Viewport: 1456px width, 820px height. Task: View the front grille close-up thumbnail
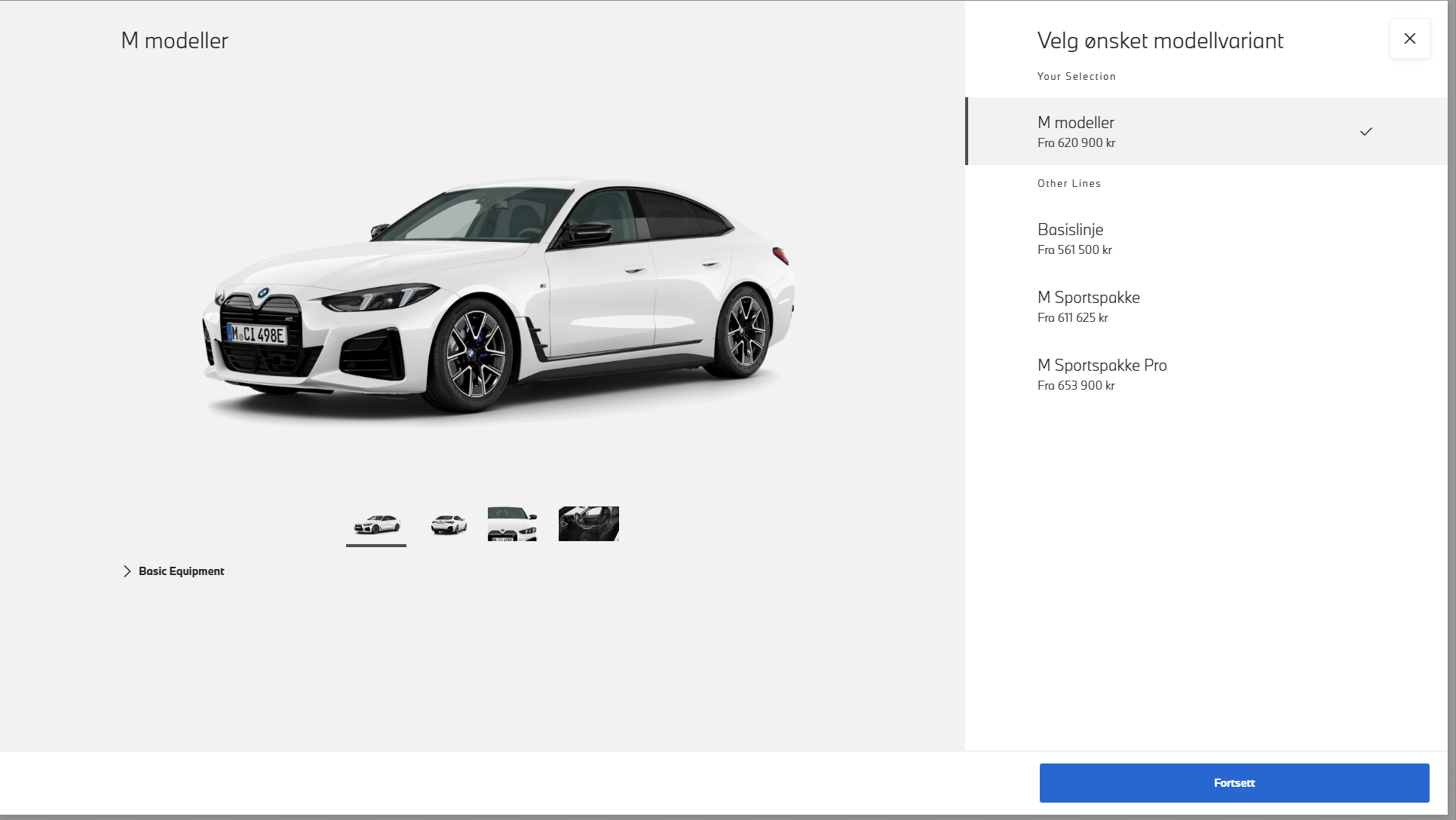513,524
